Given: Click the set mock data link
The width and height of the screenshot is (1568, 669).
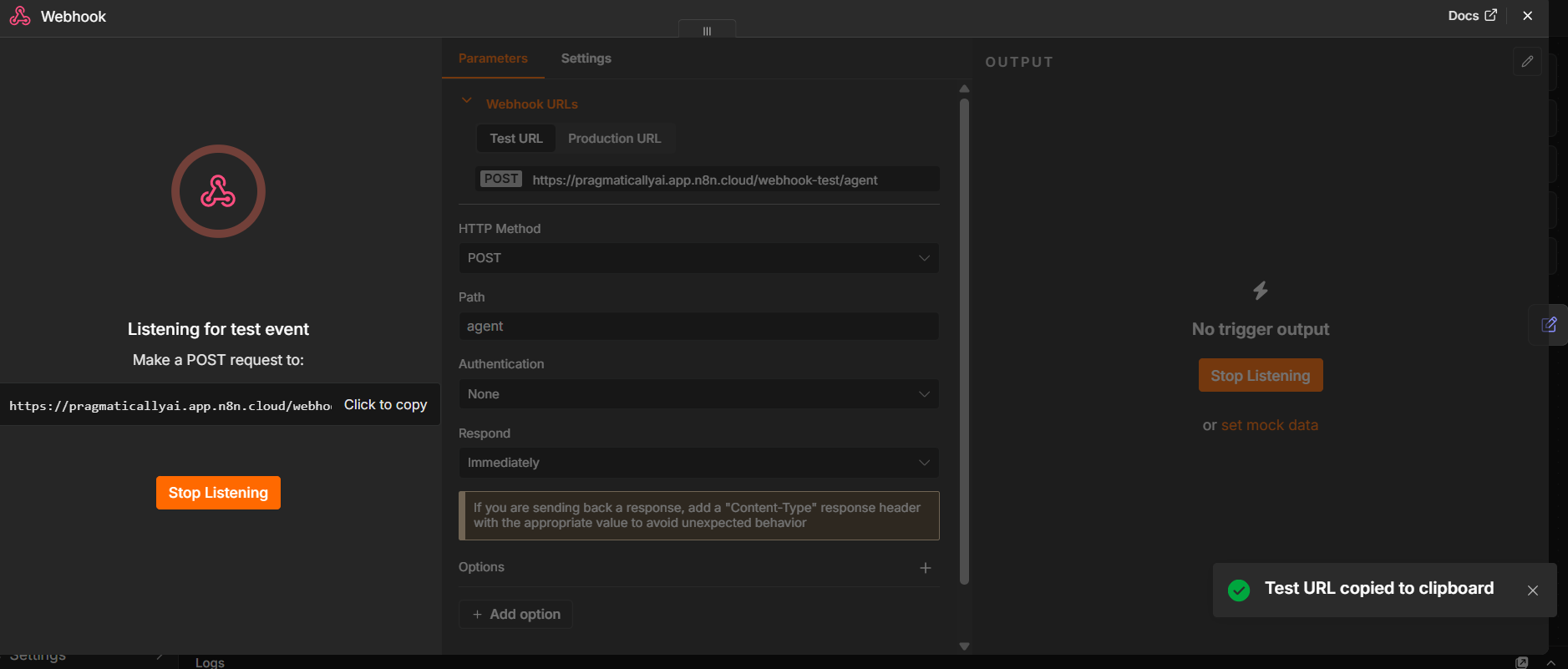Looking at the screenshot, I should 1270,425.
